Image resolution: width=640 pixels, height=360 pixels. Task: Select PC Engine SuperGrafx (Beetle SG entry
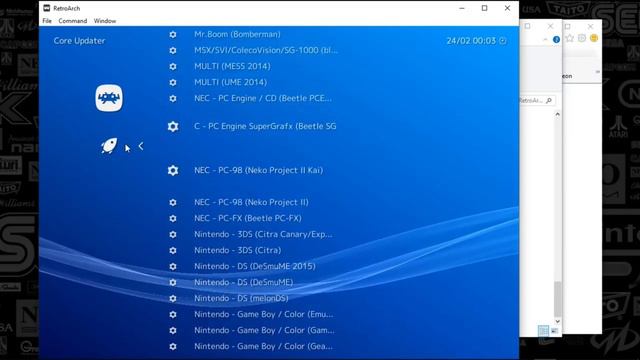coord(265,126)
